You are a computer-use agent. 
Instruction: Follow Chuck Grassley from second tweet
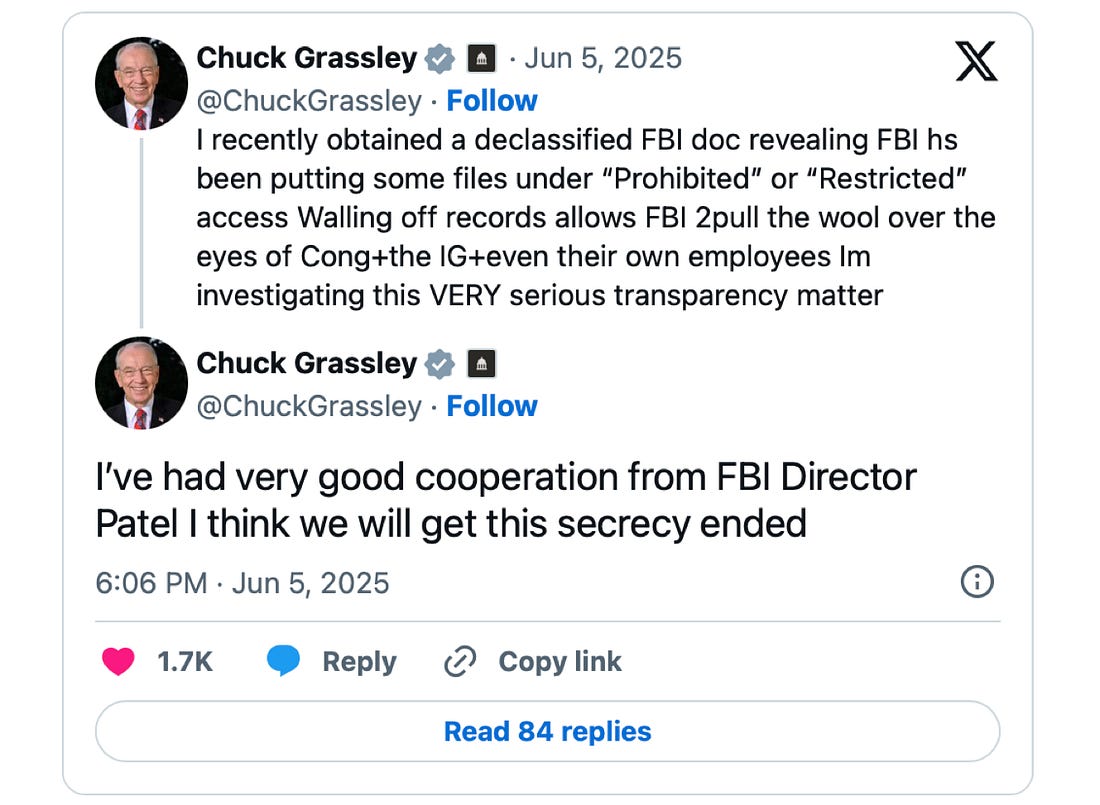[x=492, y=406]
